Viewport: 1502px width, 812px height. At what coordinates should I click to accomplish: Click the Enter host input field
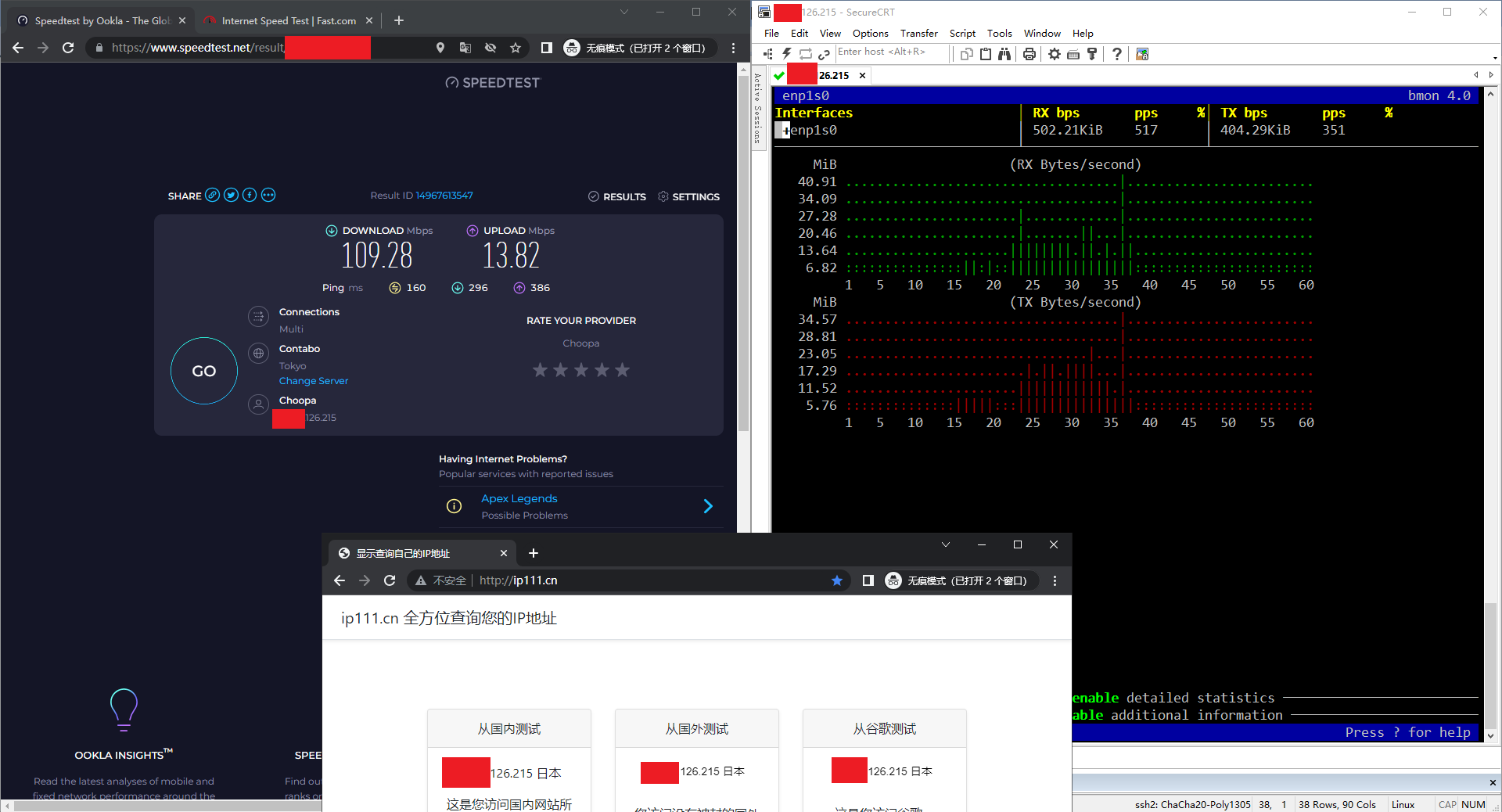point(892,52)
